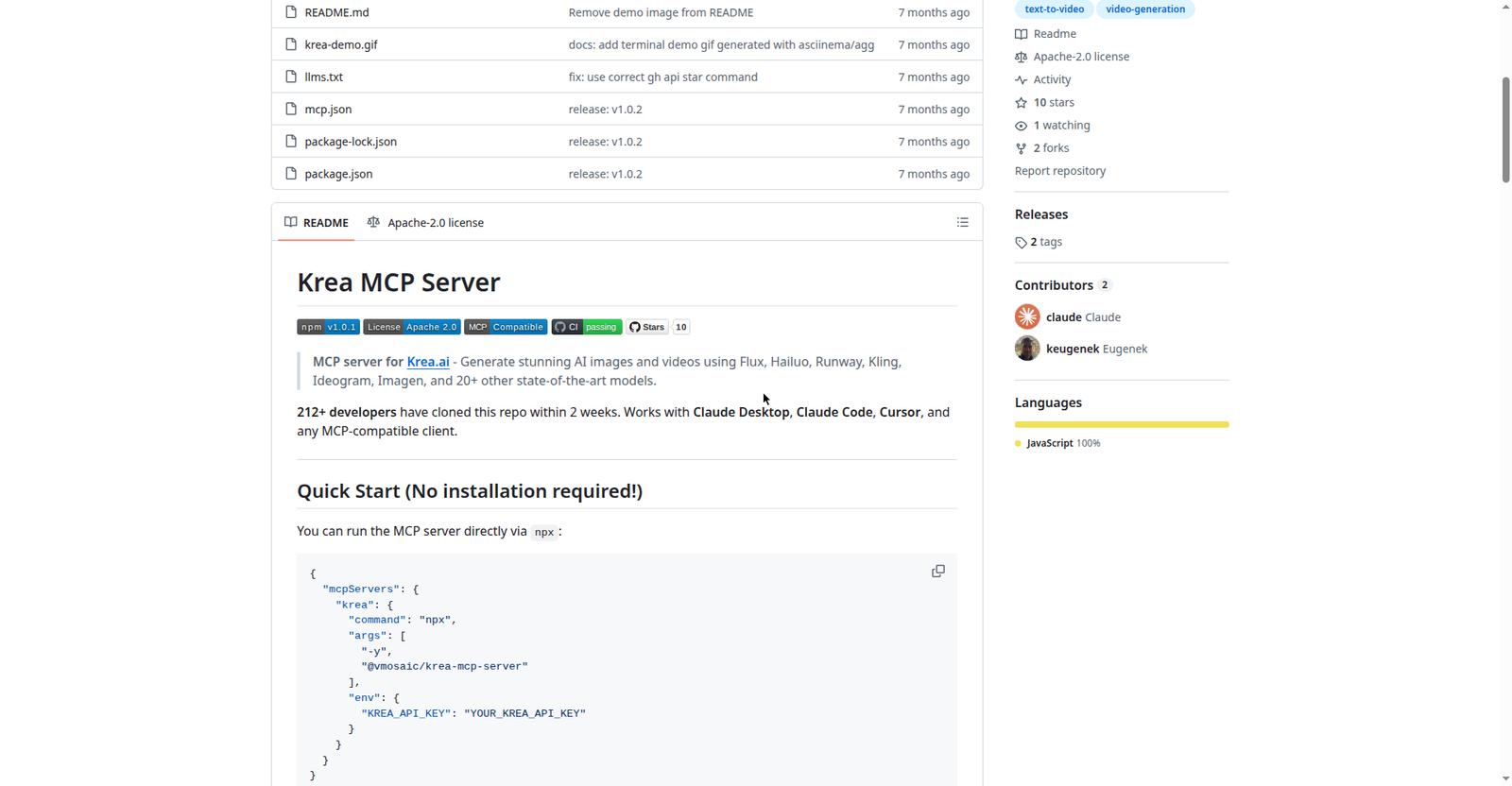Viewport: 1512px width, 786px height.
Task: Click the License Apache 2.0 badge
Action: pyautogui.click(x=412, y=327)
